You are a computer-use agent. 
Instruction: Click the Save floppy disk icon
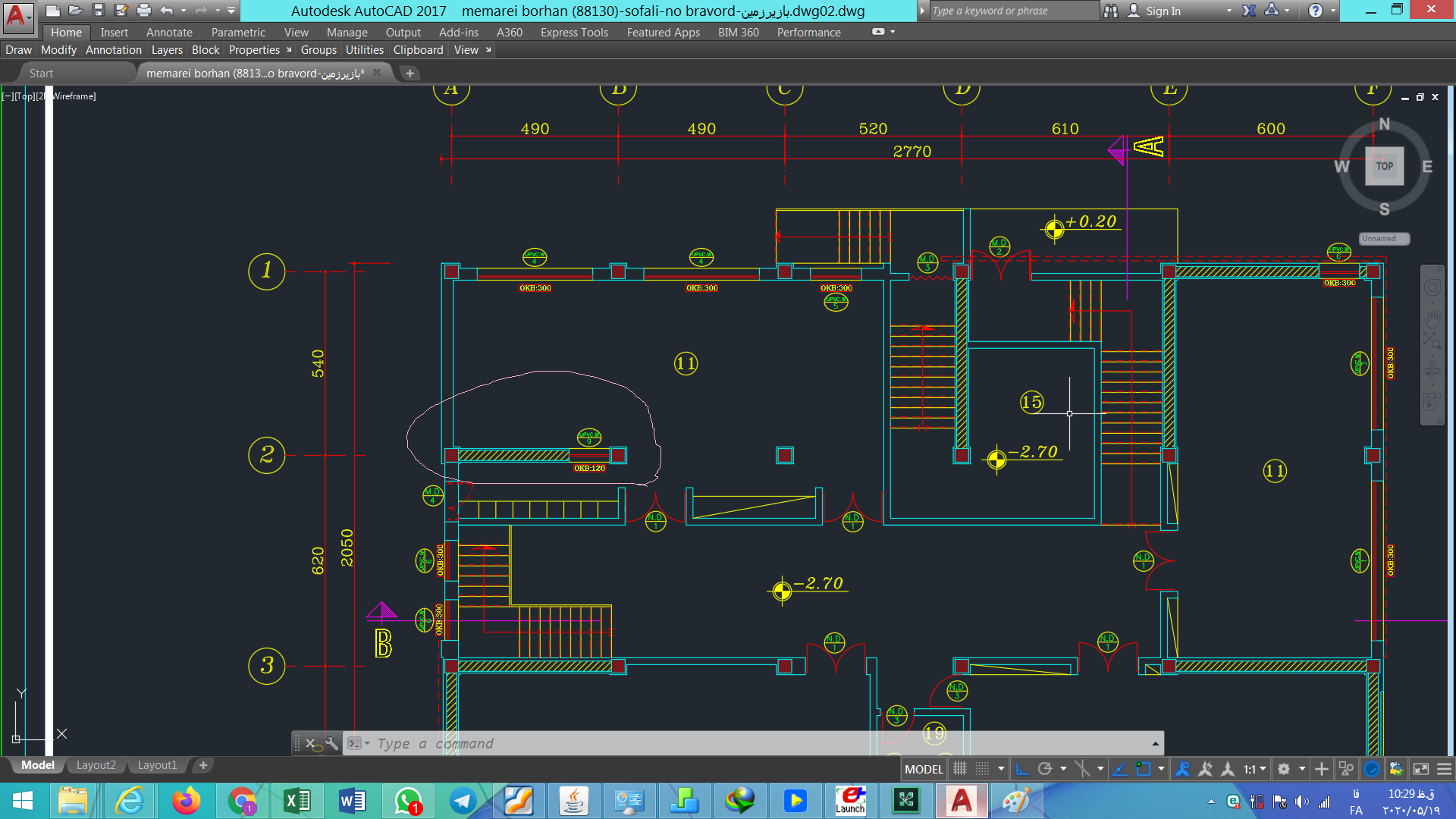click(98, 11)
